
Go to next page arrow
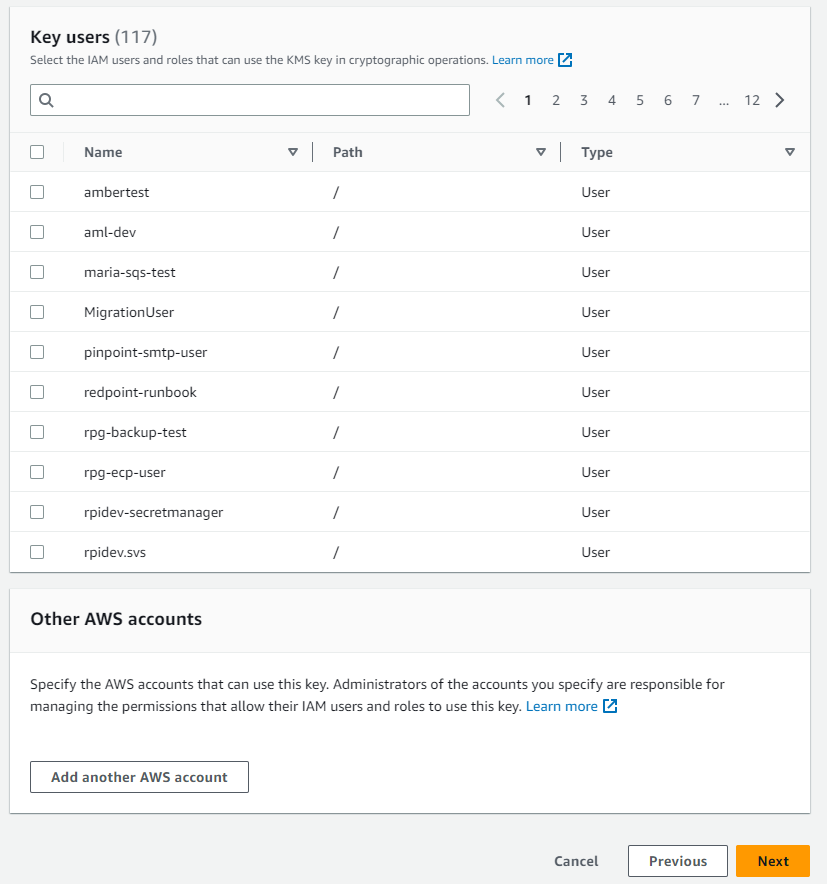[x=780, y=100]
